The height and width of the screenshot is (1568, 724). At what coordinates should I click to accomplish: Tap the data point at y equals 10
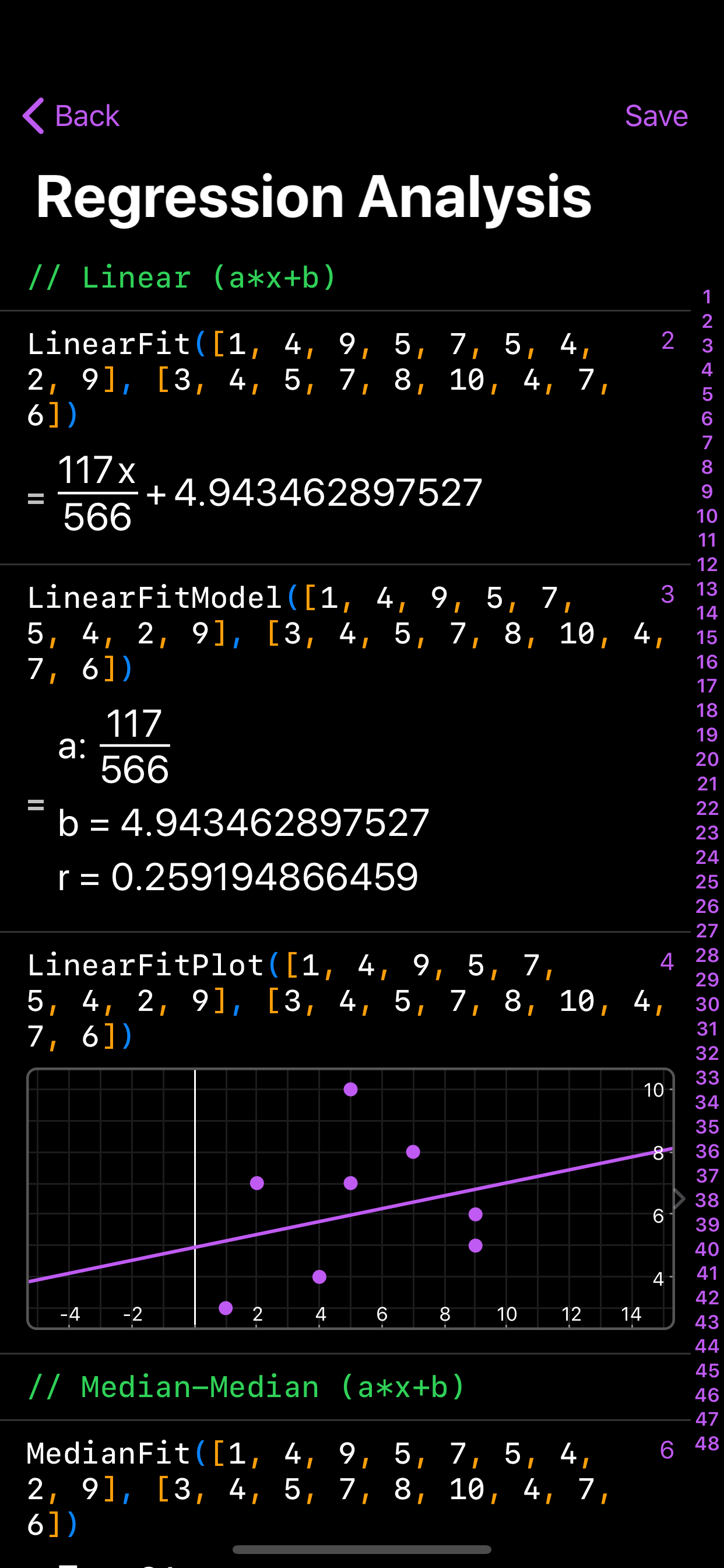350,1089
